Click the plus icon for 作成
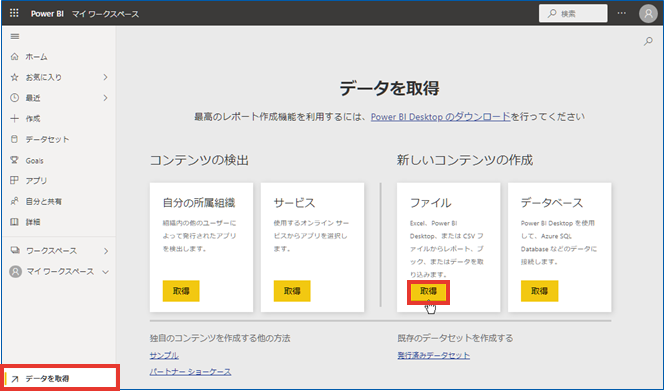The image size is (664, 391). point(14,119)
